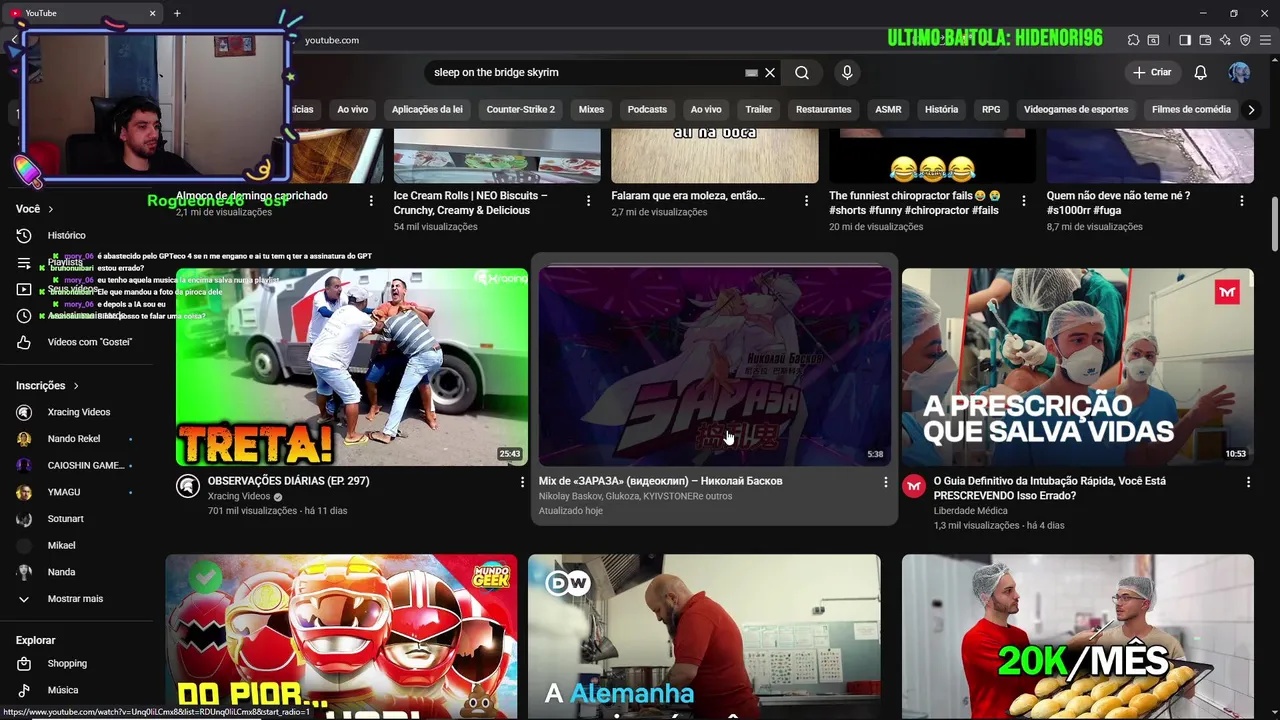The height and width of the screenshot is (720, 1280).
Task: Click the AI sparkle icon in the browser toolbar
Action: coord(1225,40)
